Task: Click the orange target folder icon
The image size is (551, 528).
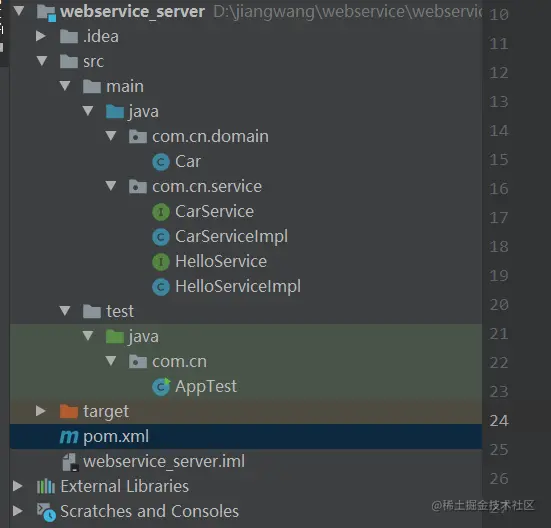Action: pyautogui.click(x=69, y=411)
